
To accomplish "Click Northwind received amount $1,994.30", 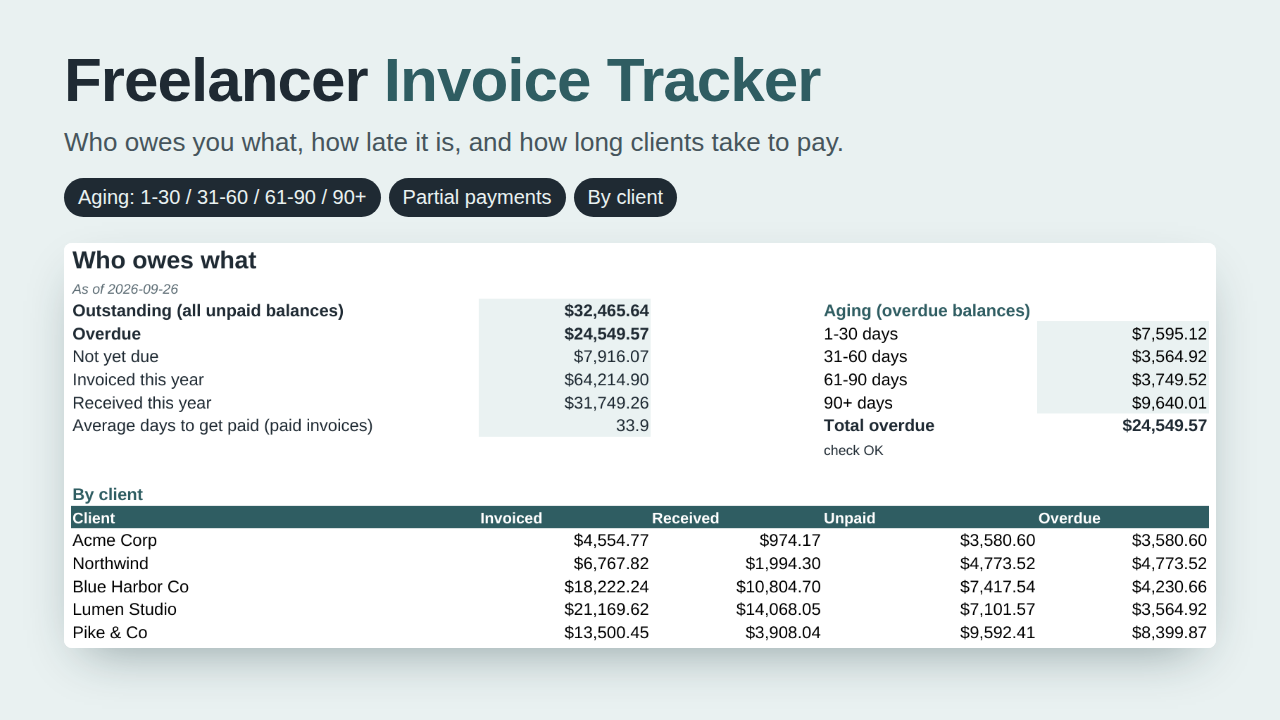I will pos(783,564).
